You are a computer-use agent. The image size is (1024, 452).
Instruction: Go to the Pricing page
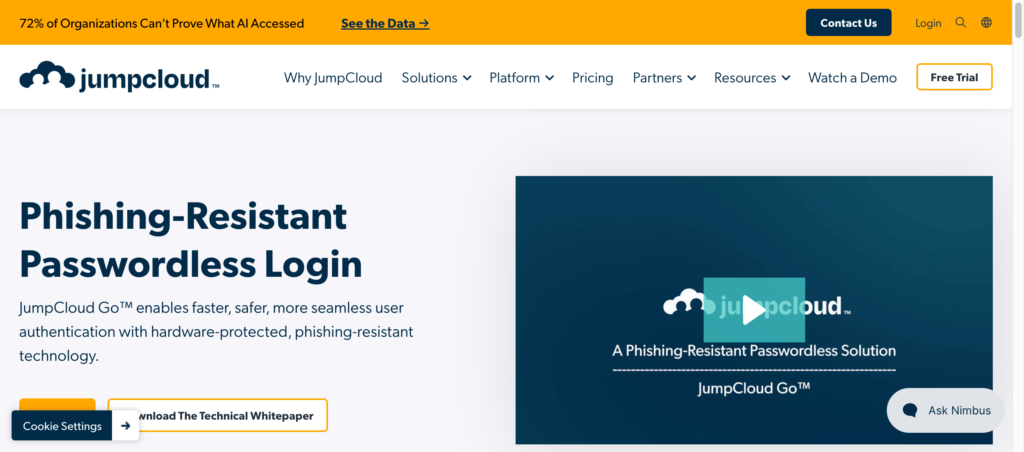pyautogui.click(x=592, y=78)
